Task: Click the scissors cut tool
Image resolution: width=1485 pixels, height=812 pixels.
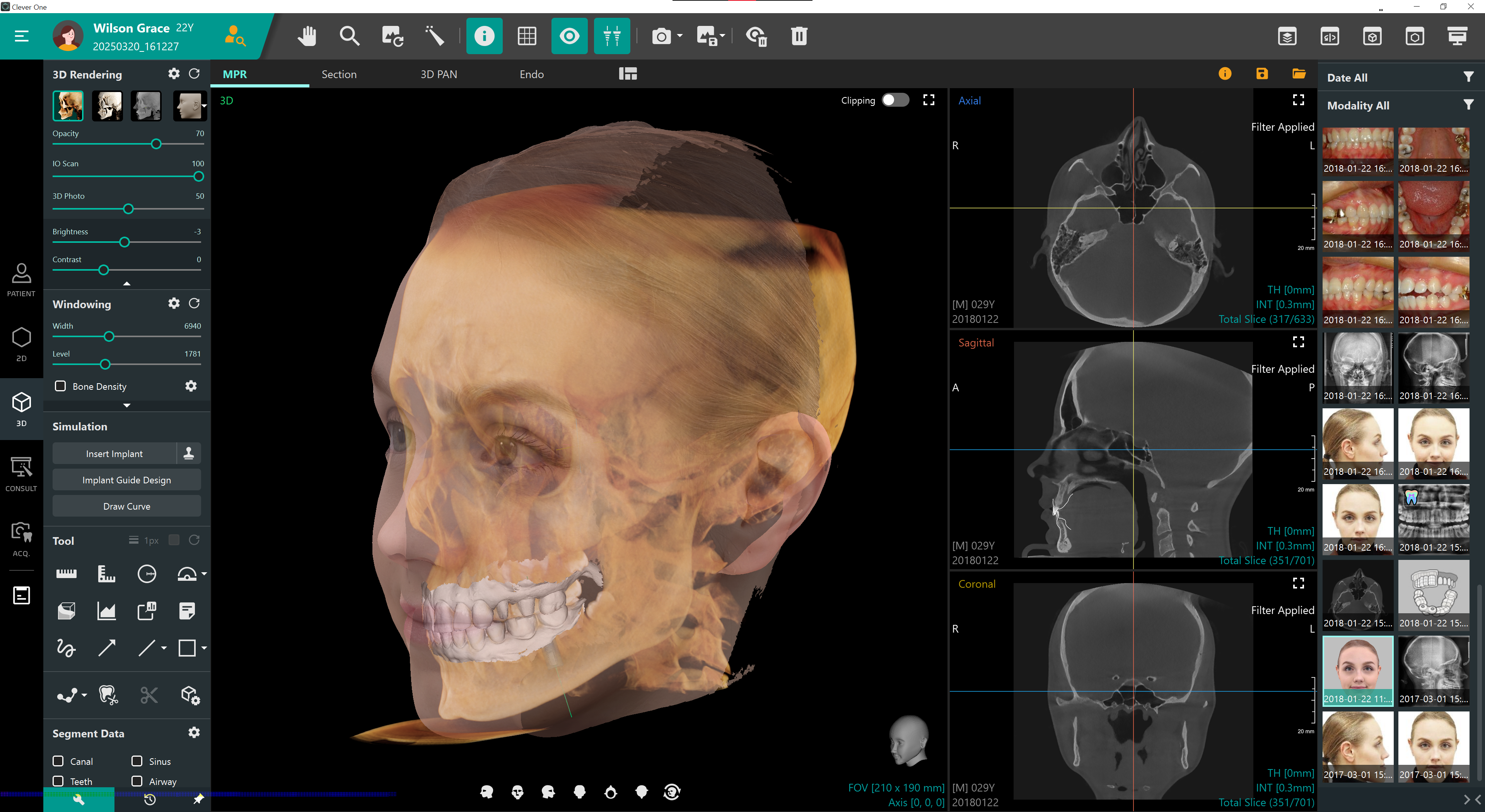Action: point(149,696)
